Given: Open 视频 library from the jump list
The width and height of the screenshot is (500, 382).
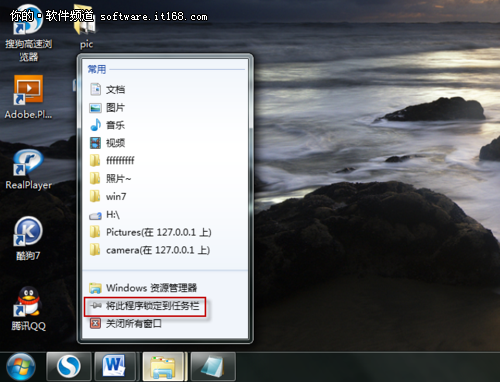Looking at the screenshot, I should pyautogui.click(x=165, y=143).
